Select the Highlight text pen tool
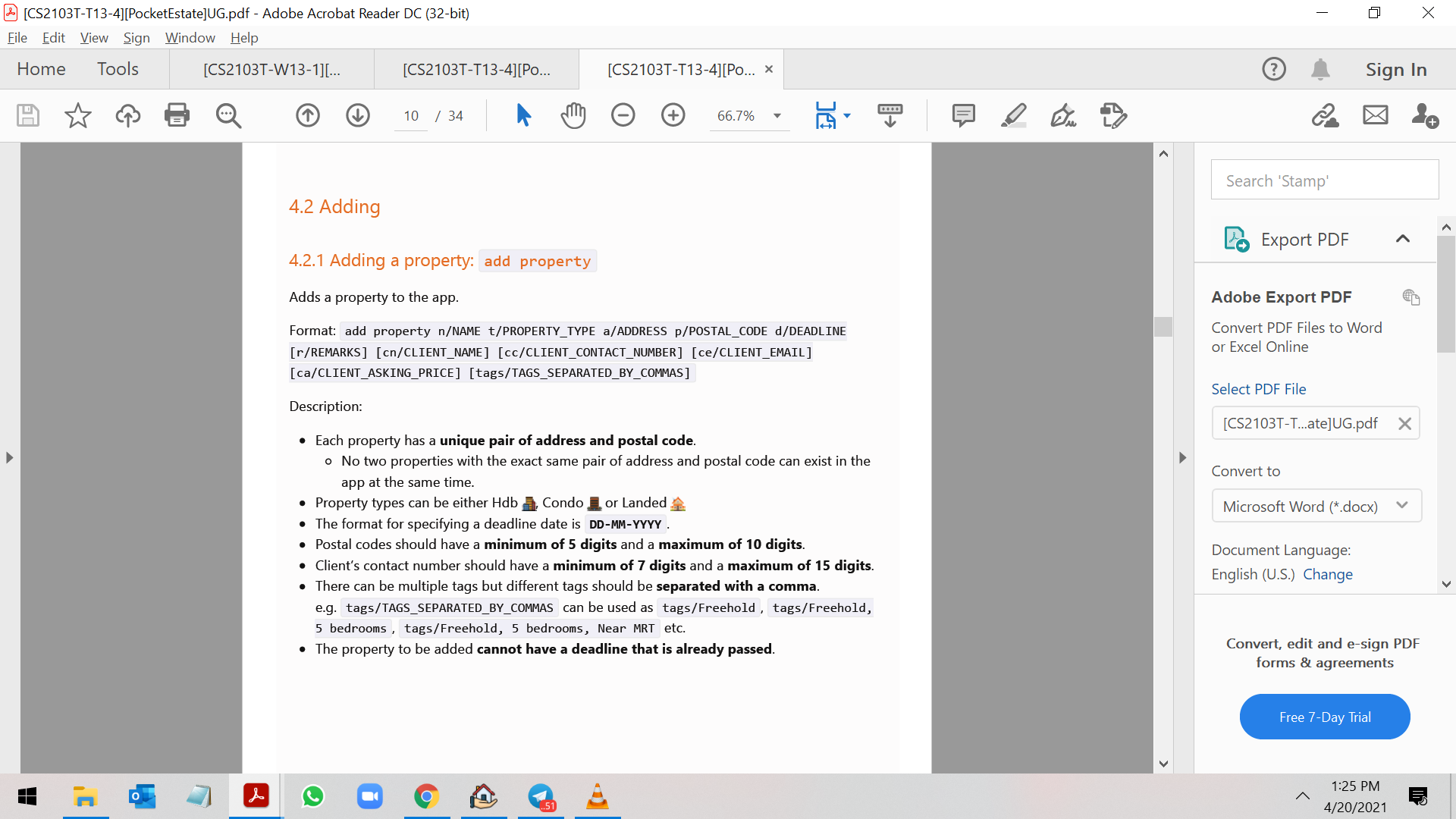1456x819 pixels. pyautogui.click(x=1013, y=115)
